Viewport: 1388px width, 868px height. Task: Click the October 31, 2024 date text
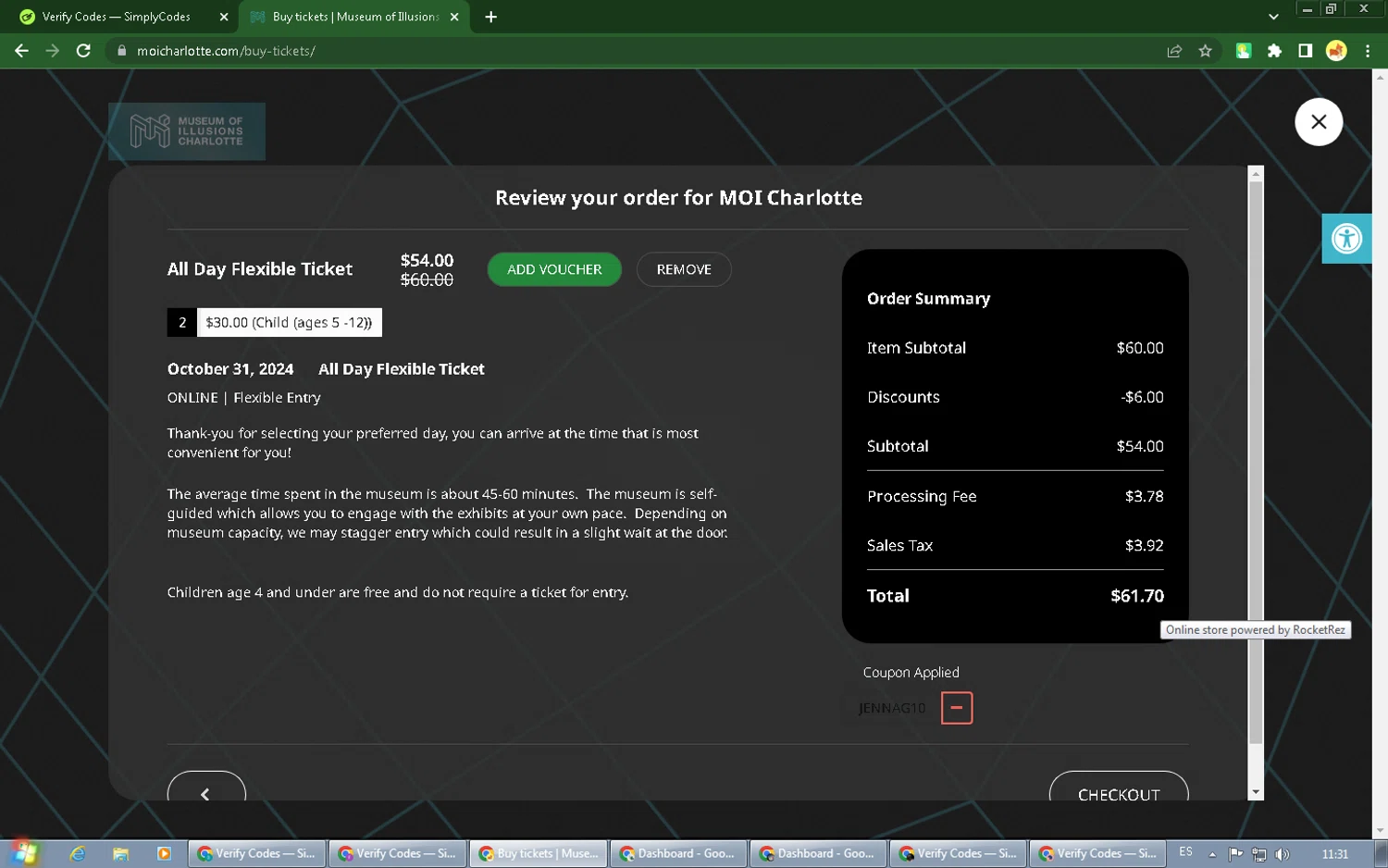230,369
